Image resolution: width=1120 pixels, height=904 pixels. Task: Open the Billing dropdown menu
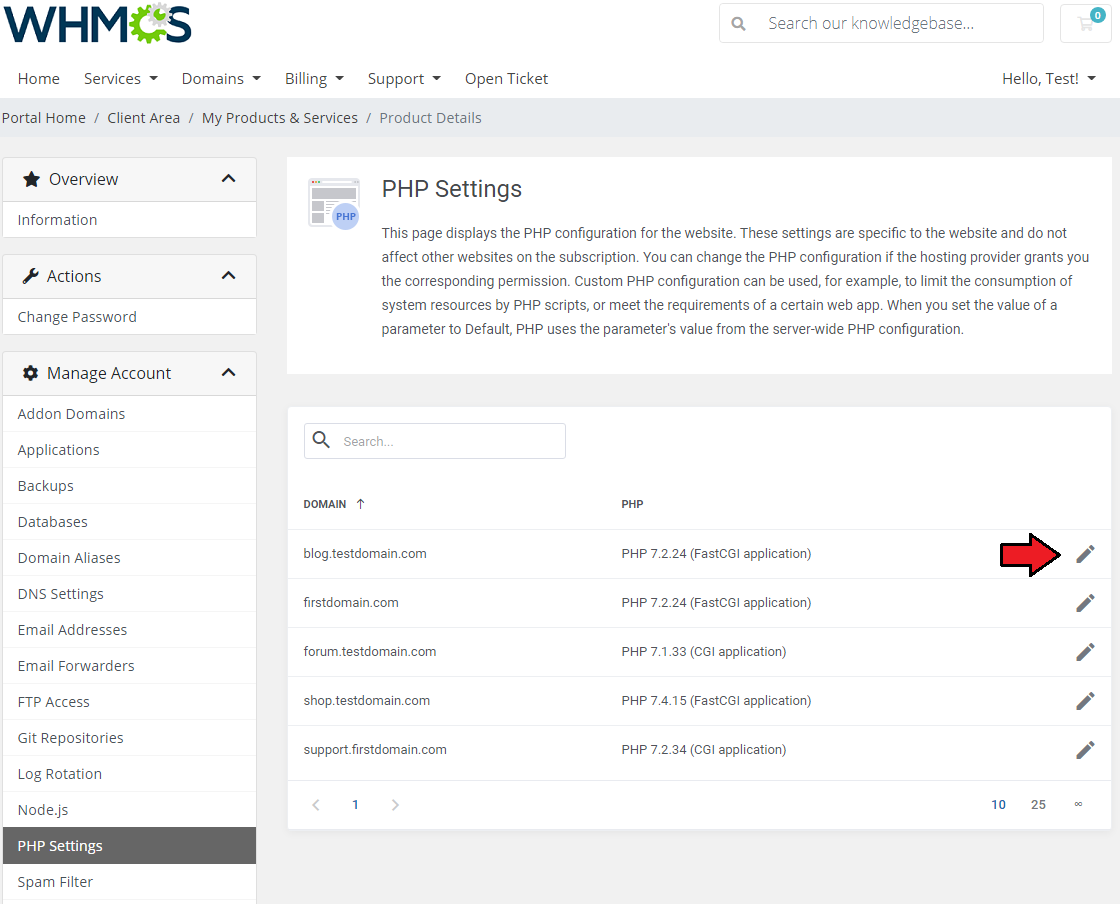[314, 79]
